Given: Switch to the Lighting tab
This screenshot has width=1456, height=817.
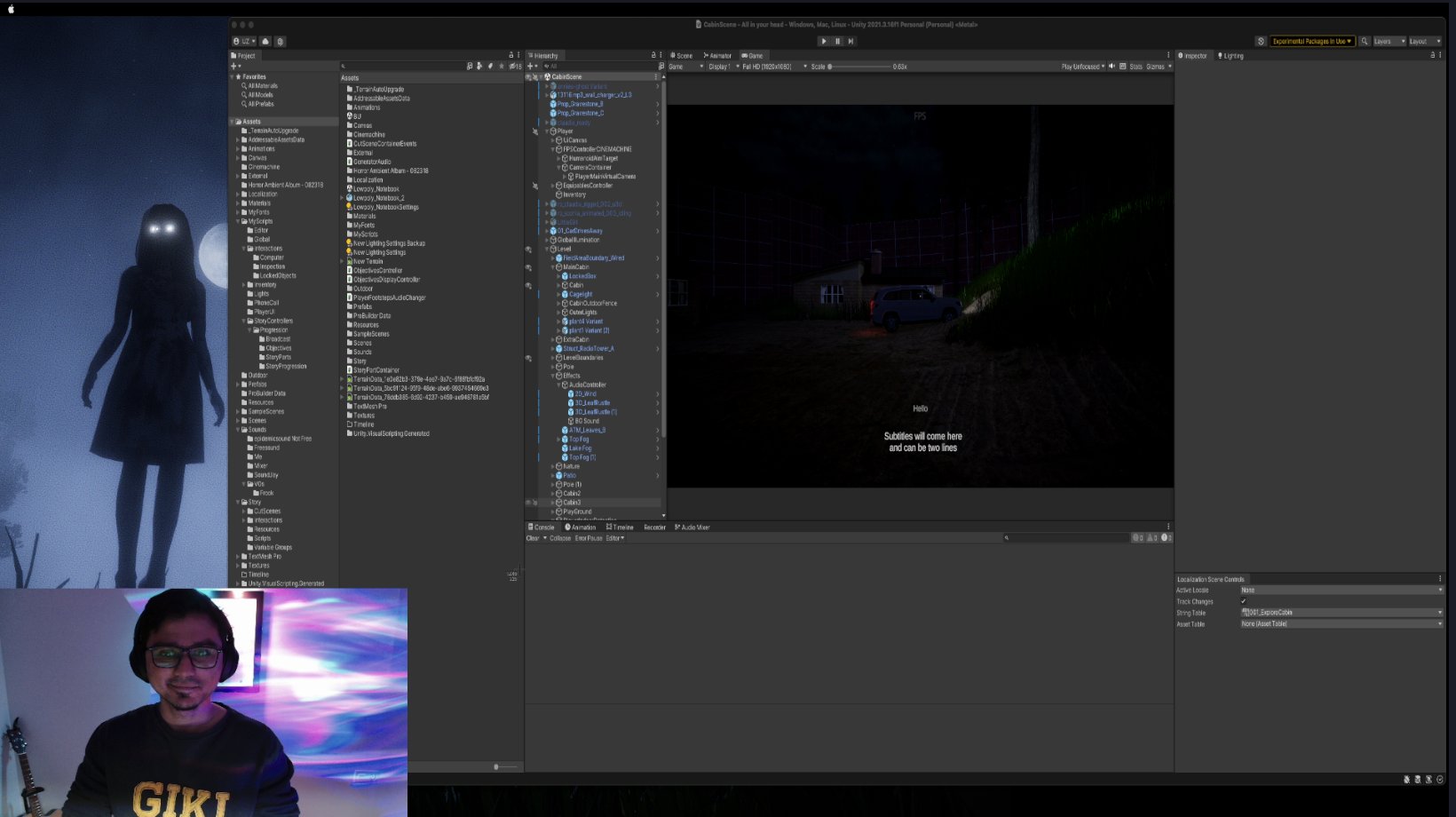Looking at the screenshot, I should [1230, 55].
